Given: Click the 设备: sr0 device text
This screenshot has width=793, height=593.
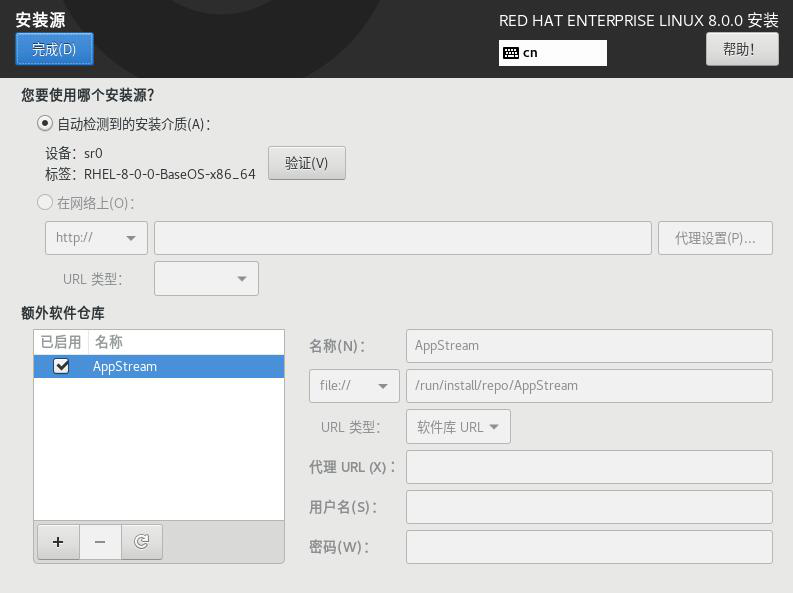Looking at the screenshot, I should (x=74, y=153).
